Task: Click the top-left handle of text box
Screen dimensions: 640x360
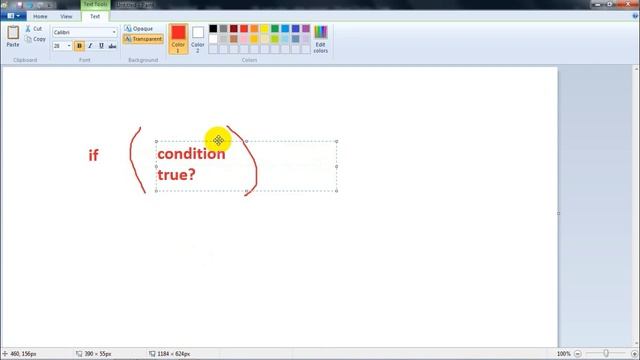Action: [156, 141]
